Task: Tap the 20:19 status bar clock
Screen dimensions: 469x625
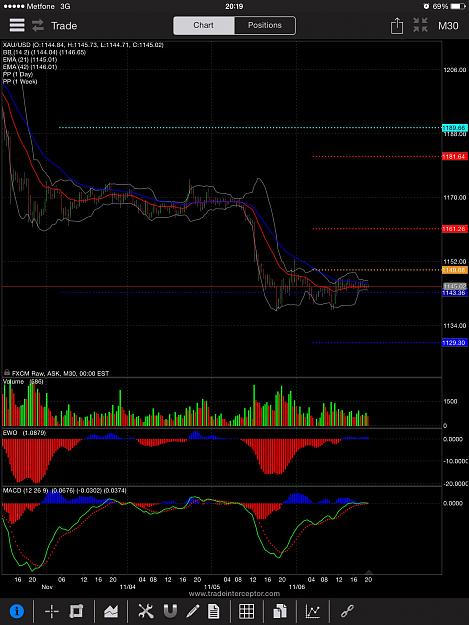Action: coord(234,6)
